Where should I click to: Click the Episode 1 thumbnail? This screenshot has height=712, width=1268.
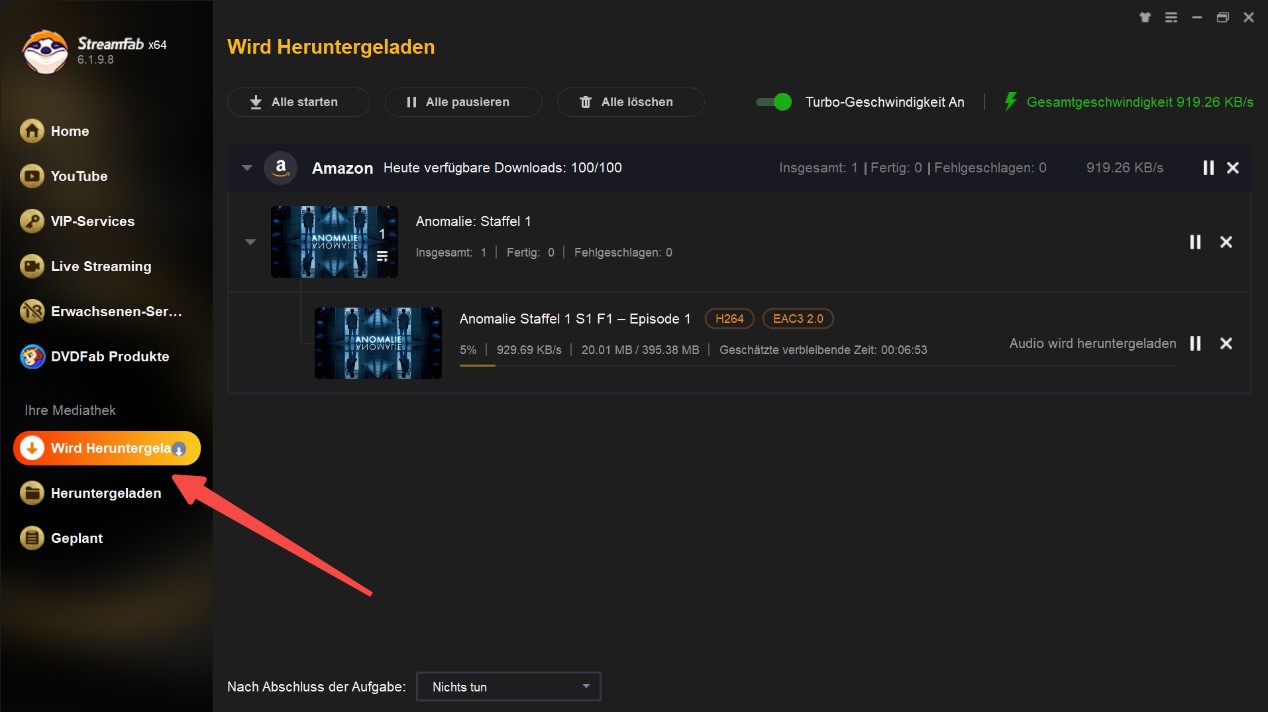tap(378, 343)
